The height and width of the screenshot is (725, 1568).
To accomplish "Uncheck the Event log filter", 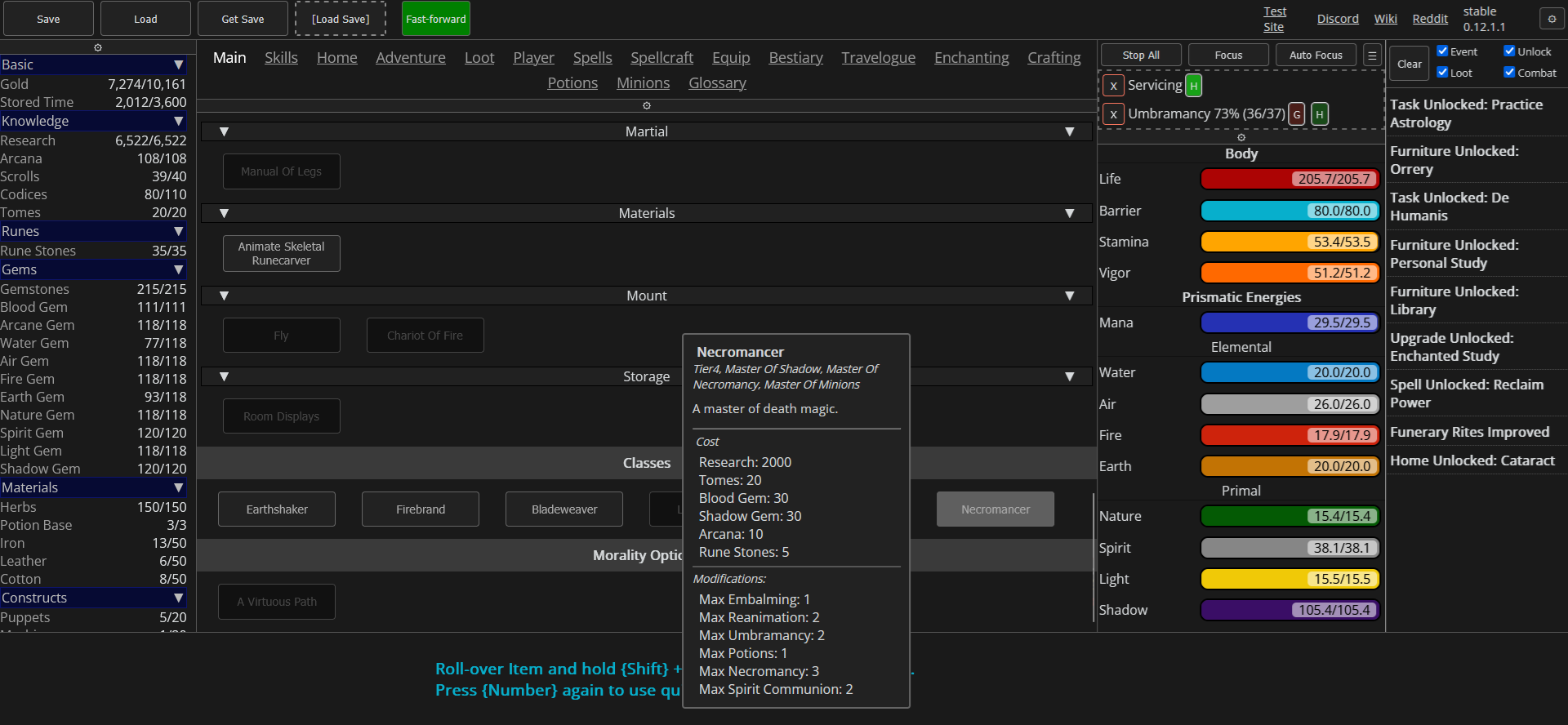I will (x=1442, y=51).
